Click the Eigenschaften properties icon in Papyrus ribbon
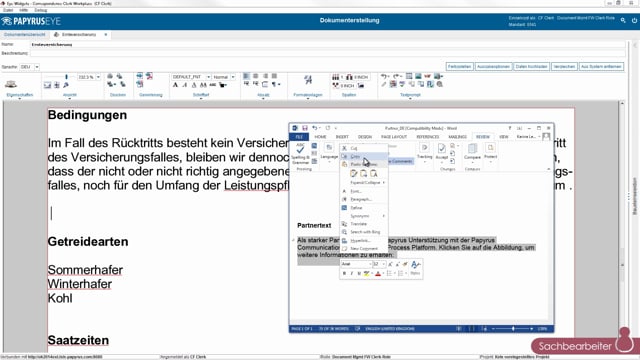The width and height of the screenshot is (640, 360). click(x=11, y=84)
